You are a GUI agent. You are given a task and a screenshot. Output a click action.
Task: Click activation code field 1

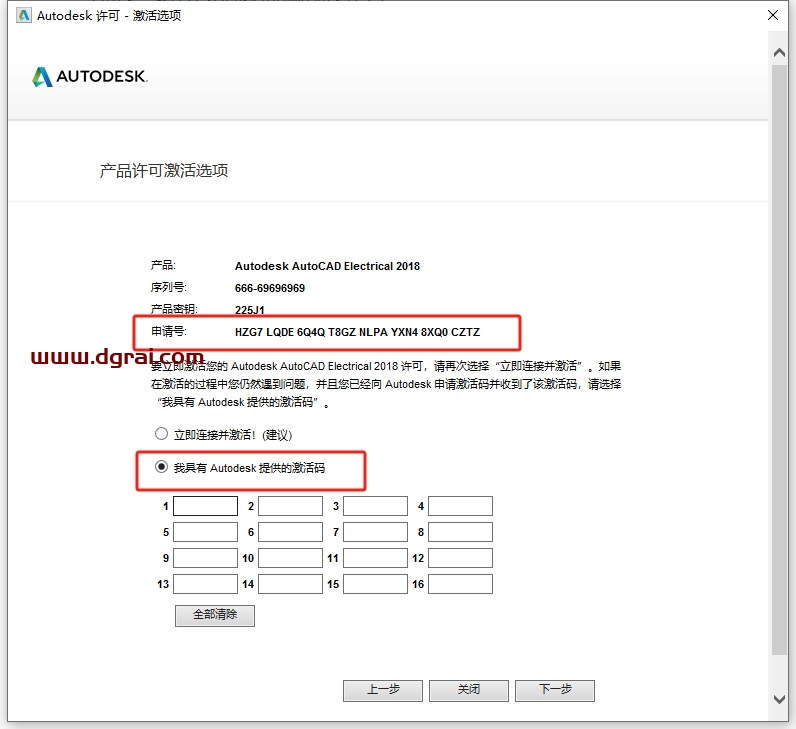click(206, 506)
